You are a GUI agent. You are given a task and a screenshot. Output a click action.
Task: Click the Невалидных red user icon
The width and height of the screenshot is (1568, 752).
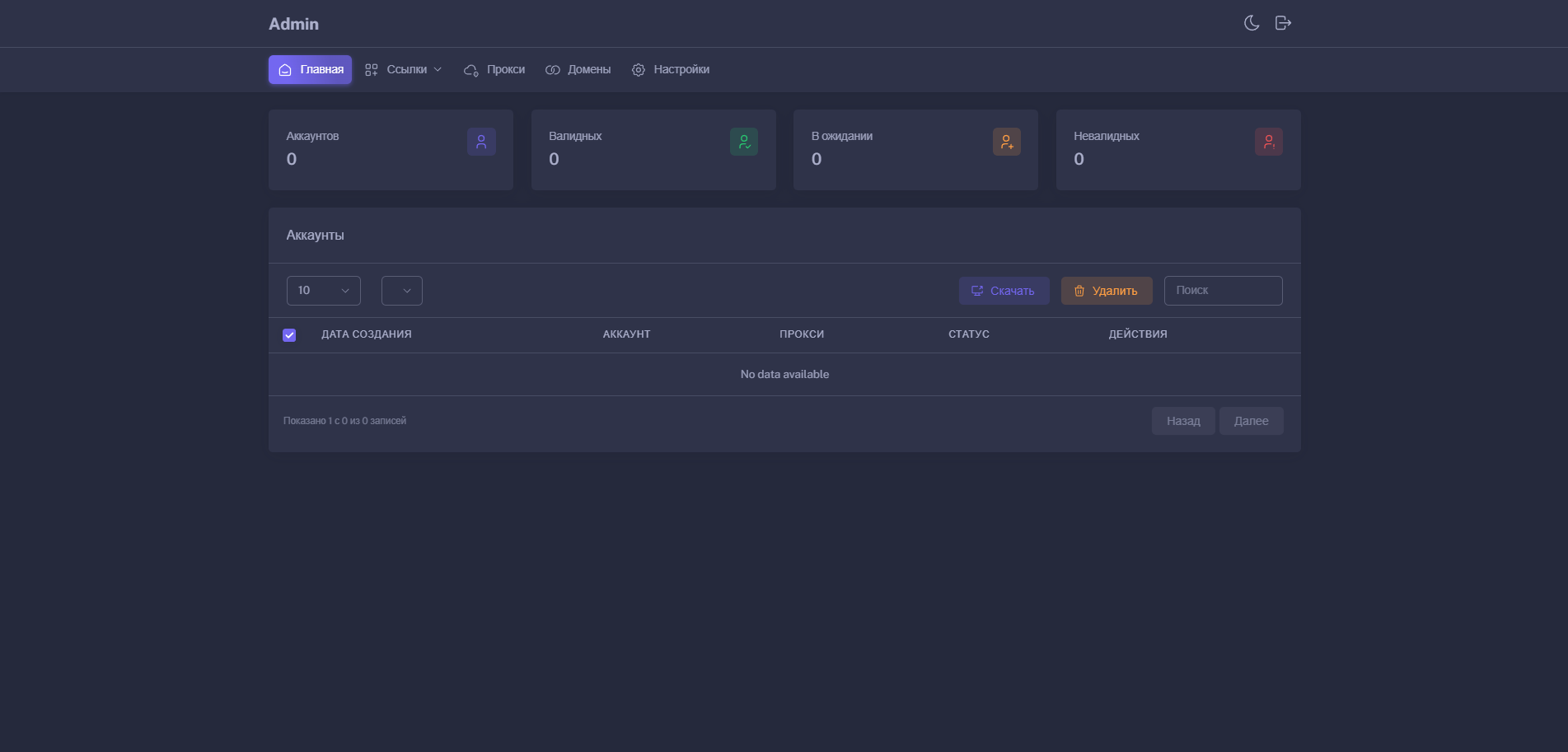click(x=1269, y=142)
